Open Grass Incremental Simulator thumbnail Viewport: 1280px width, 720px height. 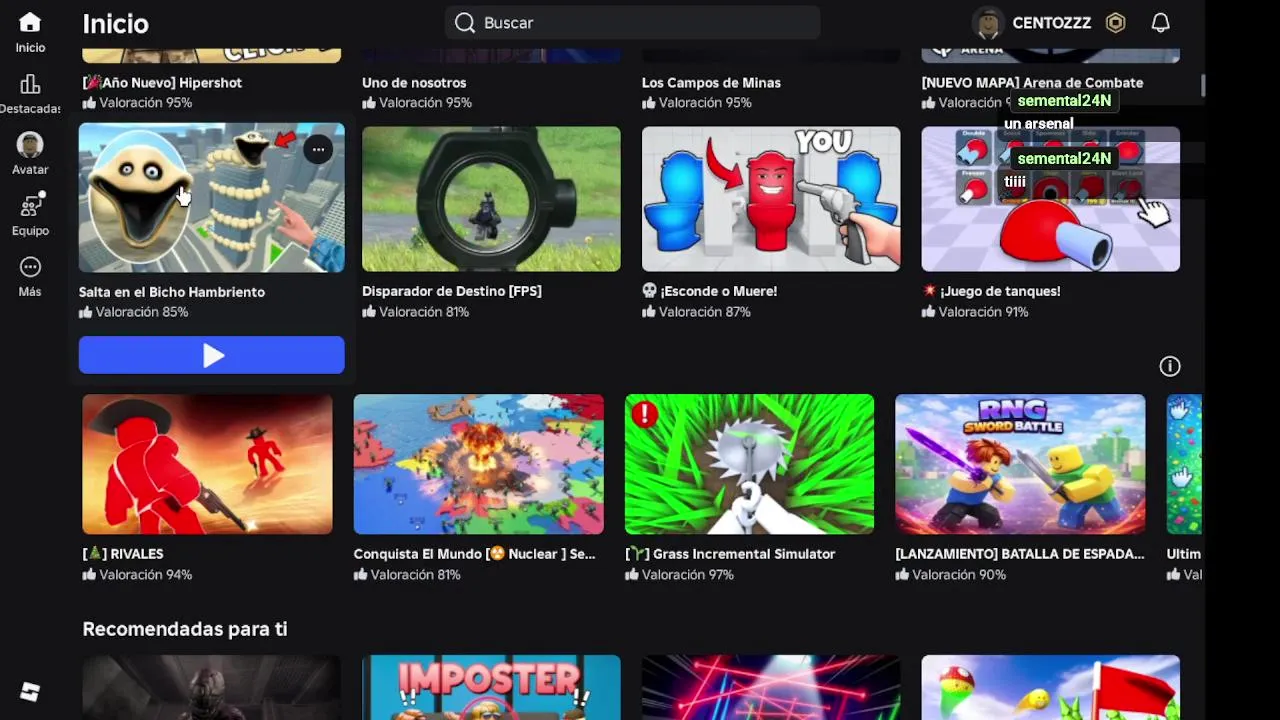pos(750,464)
